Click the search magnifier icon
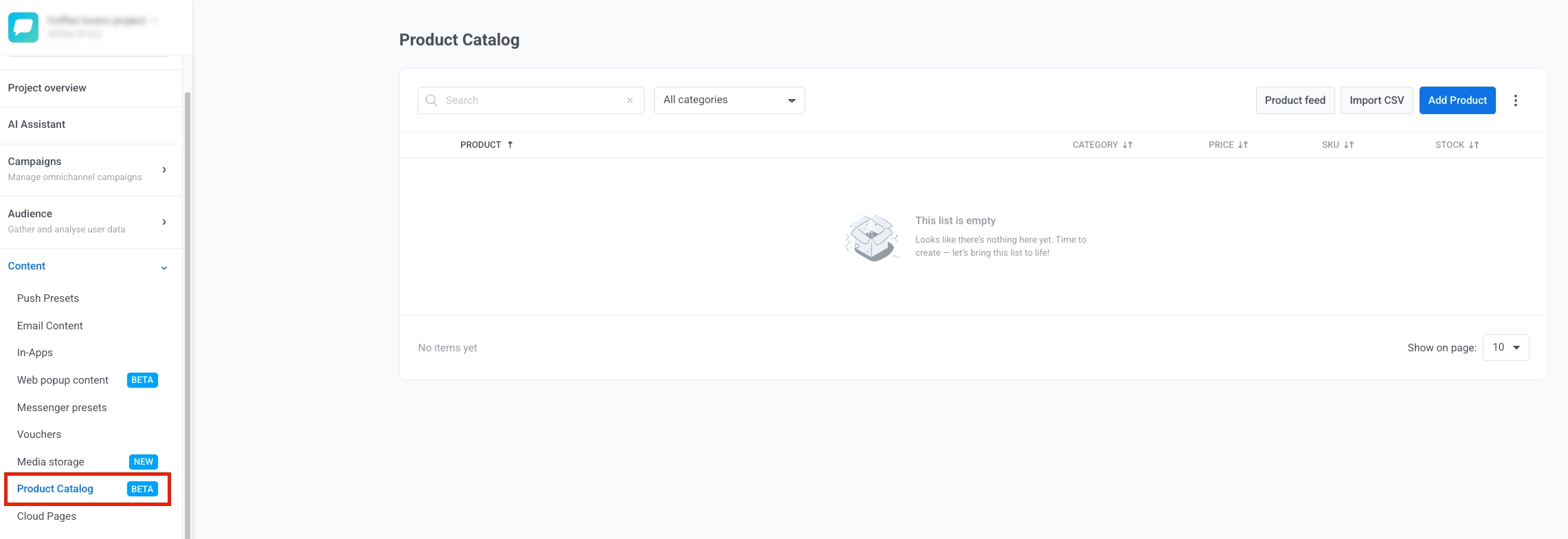 tap(432, 100)
